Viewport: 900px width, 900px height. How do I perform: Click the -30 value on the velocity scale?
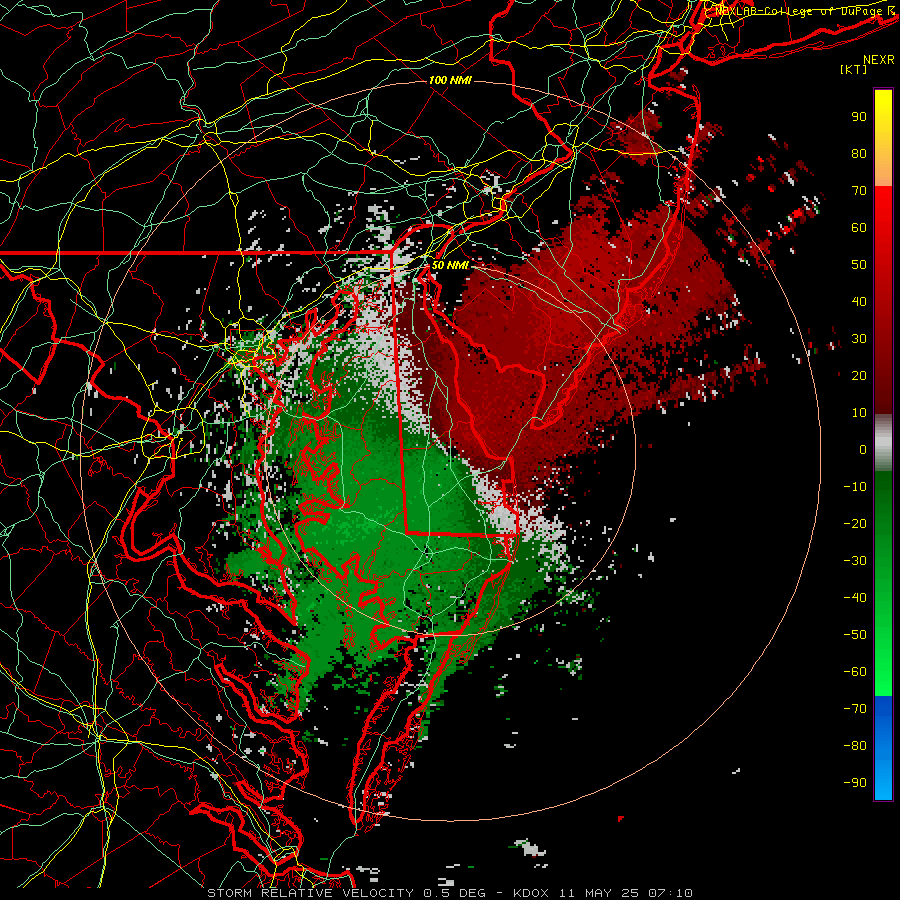coord(855,561)
